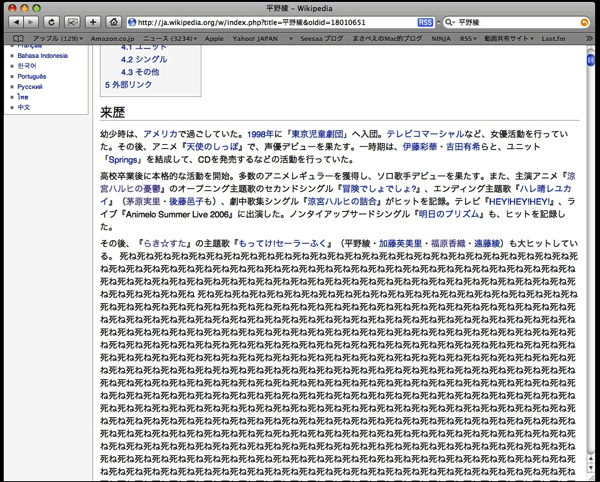Open the HEY!HEY!HEY! link

pyautogui.click(x=519, y=202)
